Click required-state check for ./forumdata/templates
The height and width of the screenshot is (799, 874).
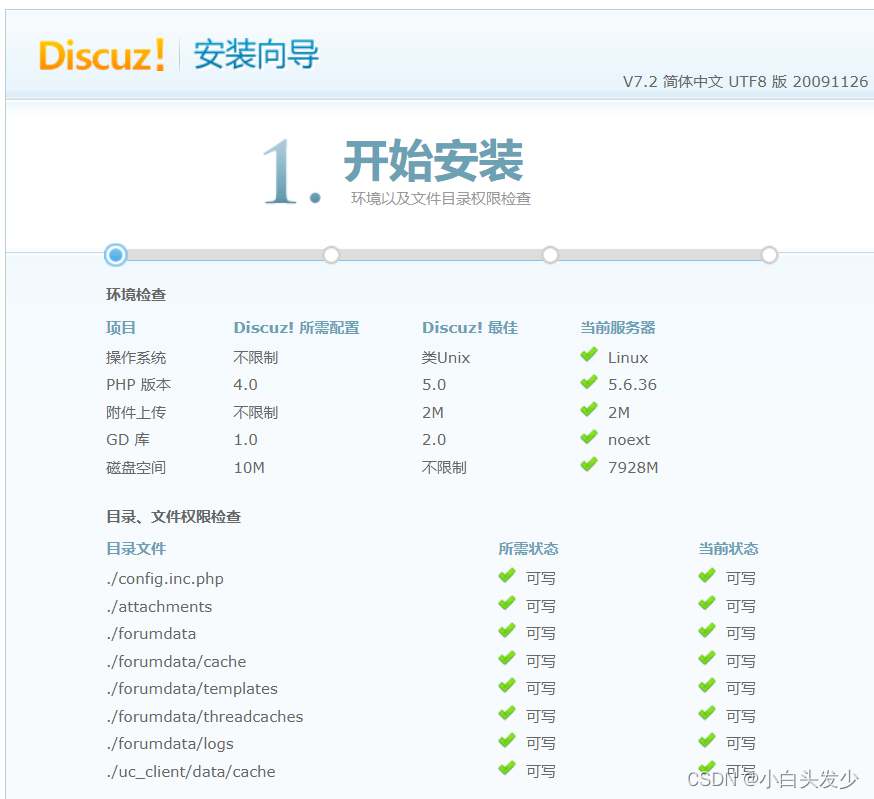(x=507, y=686)
